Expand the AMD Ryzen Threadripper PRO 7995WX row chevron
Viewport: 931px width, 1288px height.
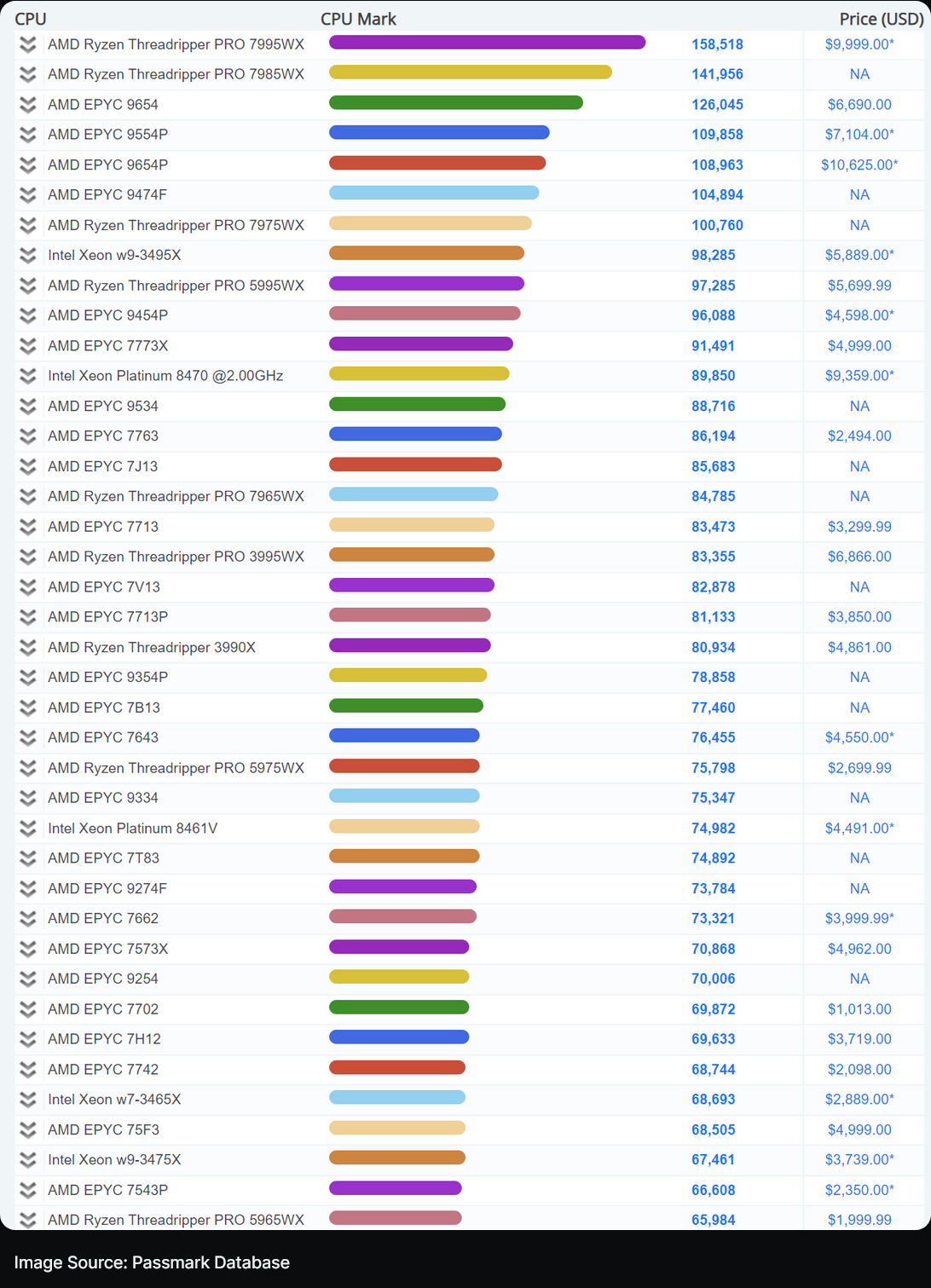click(28, 44)
